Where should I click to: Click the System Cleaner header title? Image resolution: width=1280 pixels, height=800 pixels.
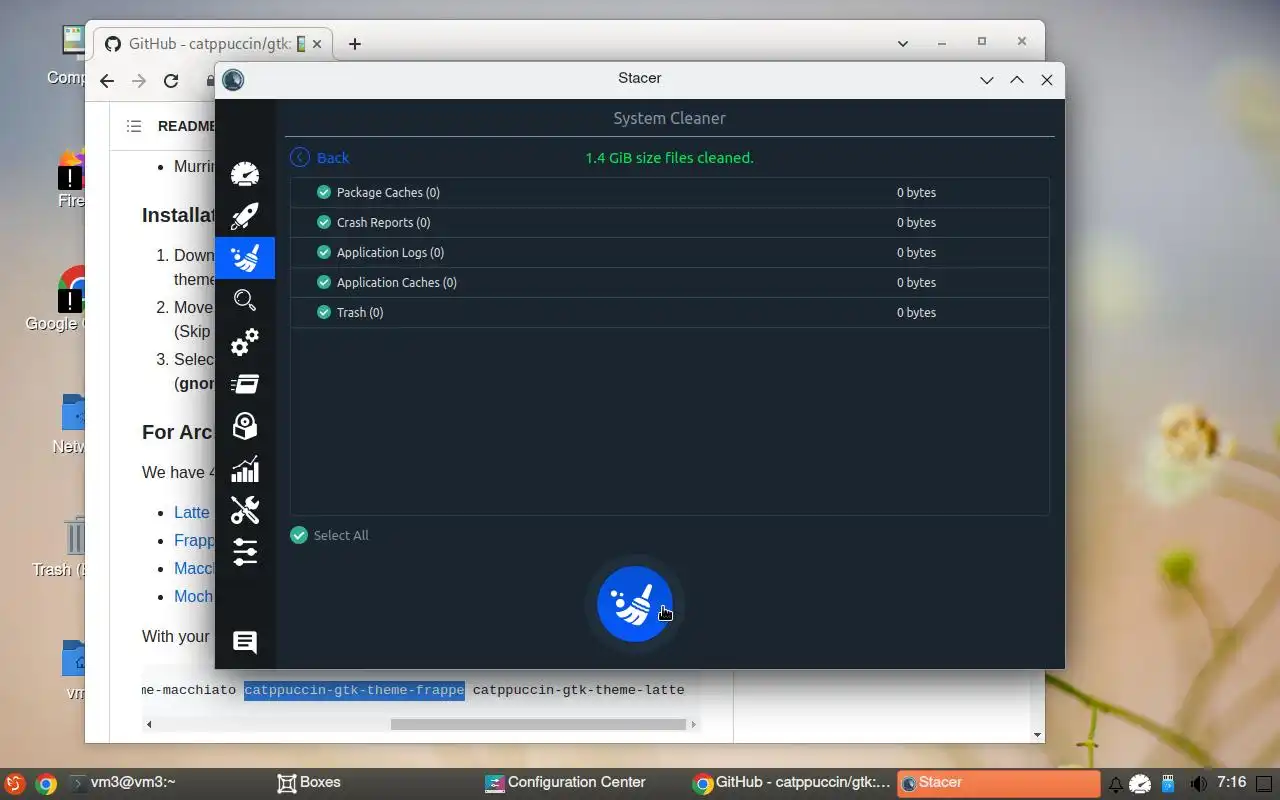(669, 118)
